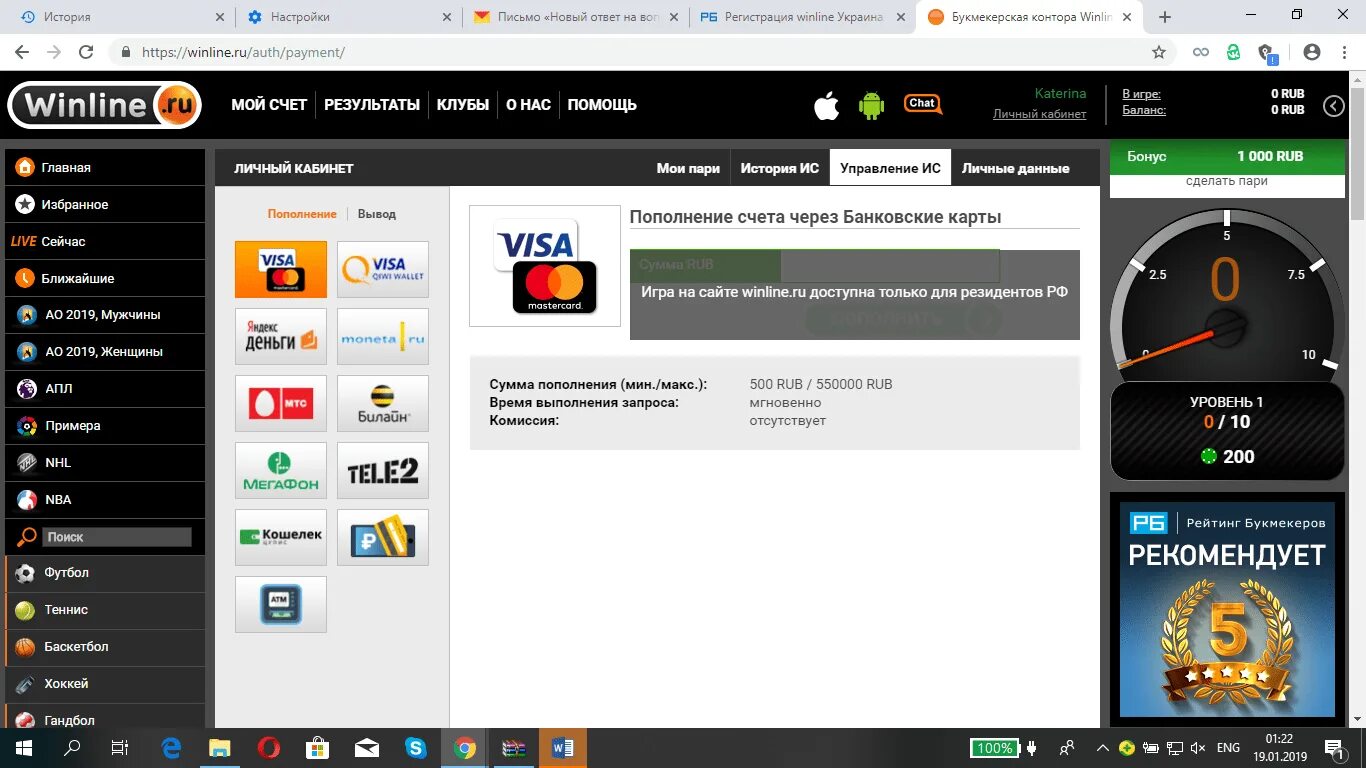
Task: Open АПЛ league in sidebar
Action: (105, 389)
